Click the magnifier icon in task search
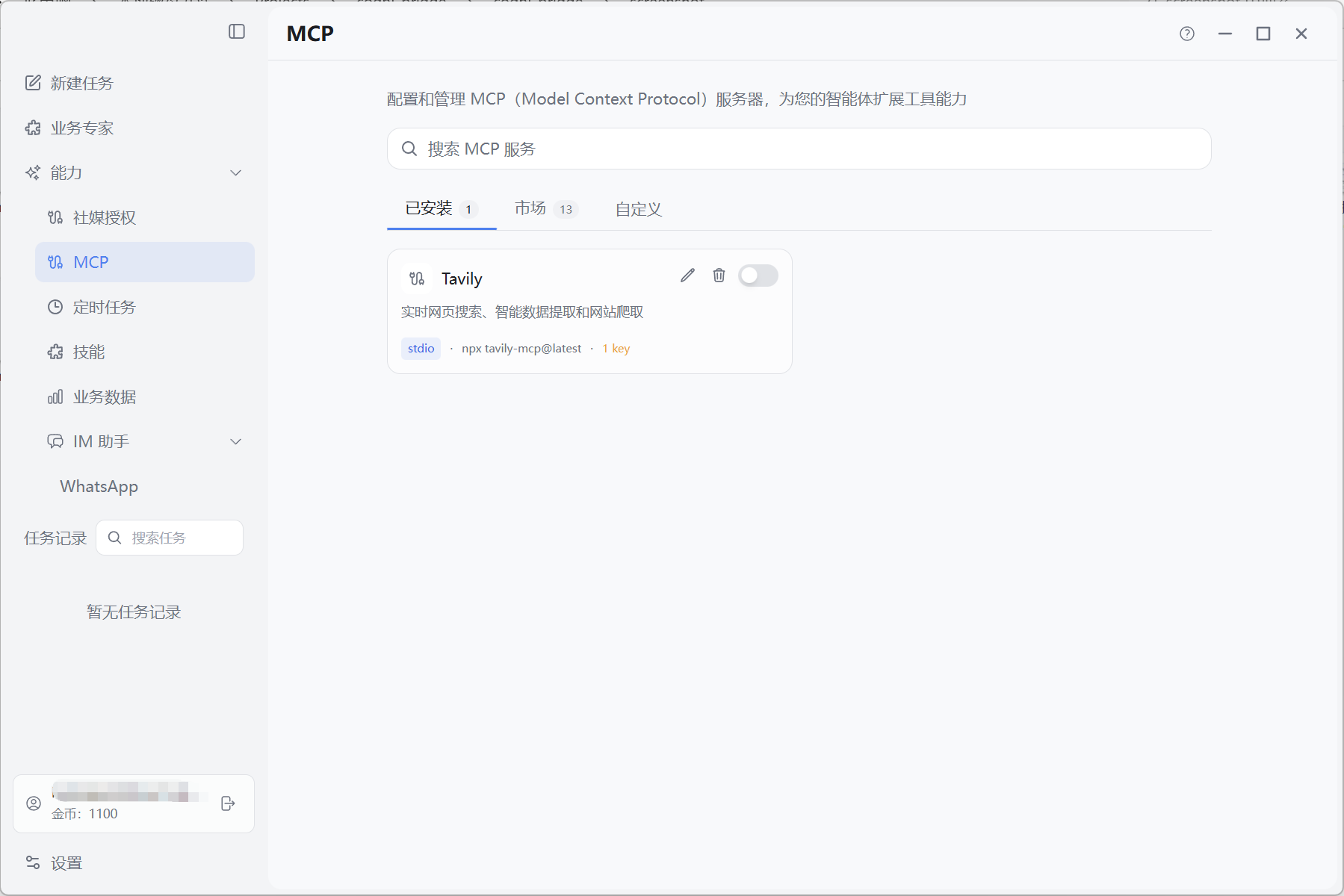1344x896 pixels. (x=114, y=538)
